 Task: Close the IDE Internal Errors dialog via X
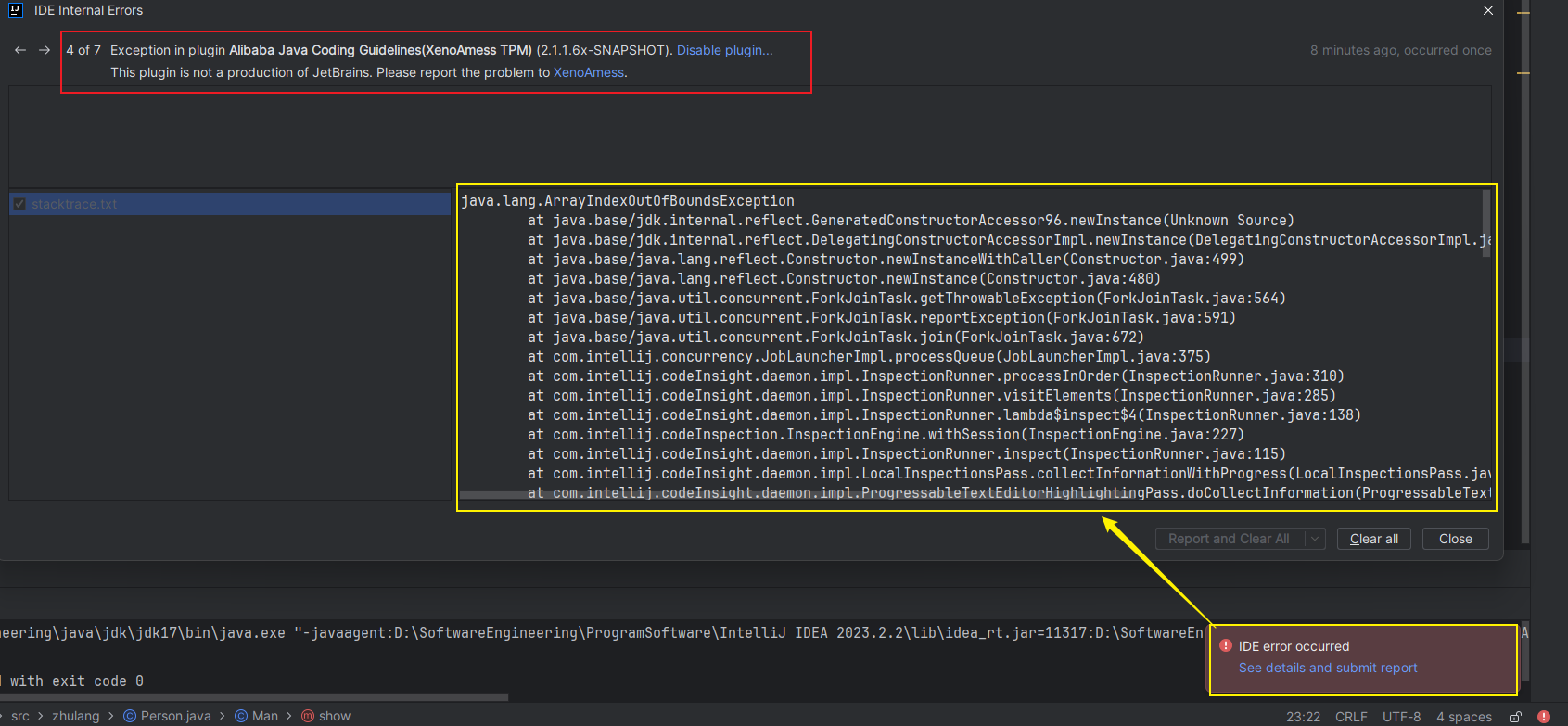coord(1488,10)
